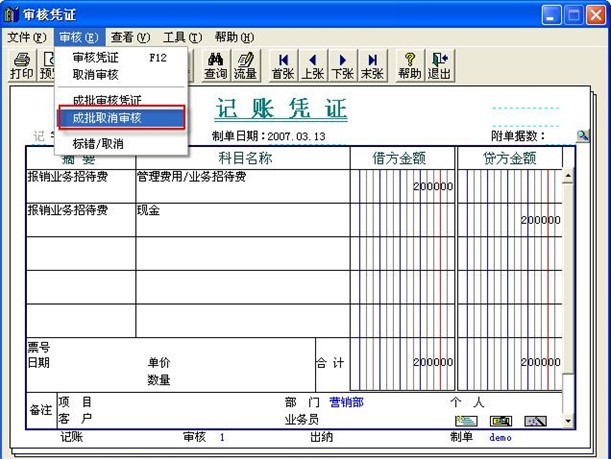Image resolution: width=611 pixels, height=459 pixels.
Task: Click the first icon below 个人 field
Action: tap(466, 421)
